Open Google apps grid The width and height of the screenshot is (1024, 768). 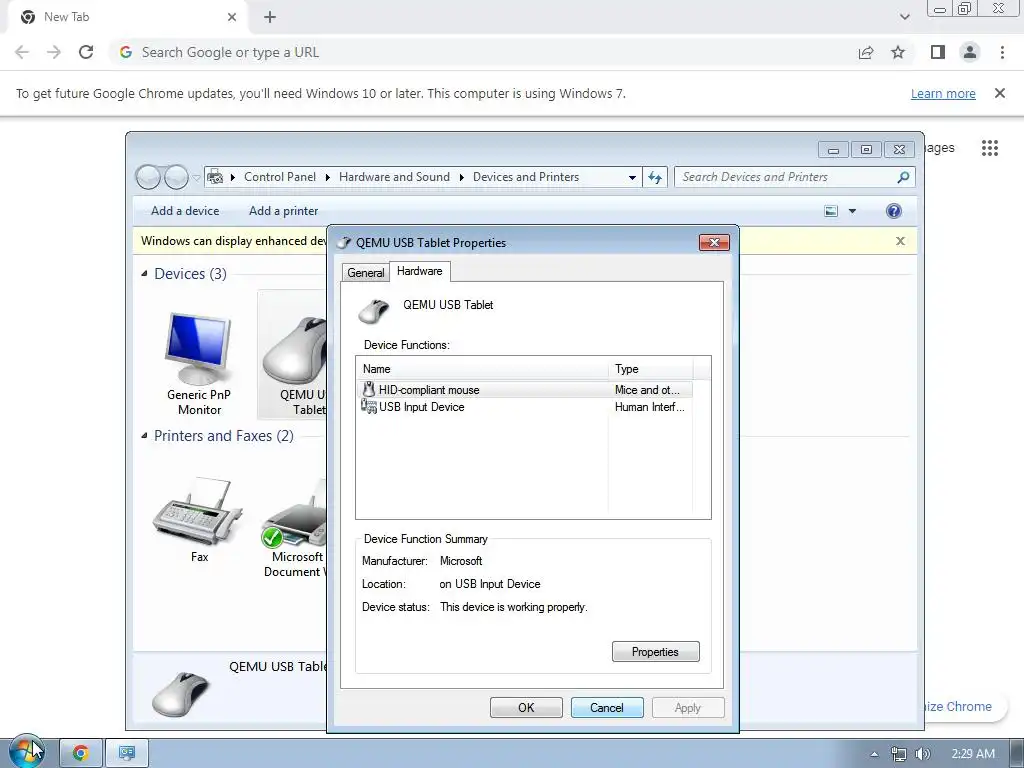[x=989, y=148]
